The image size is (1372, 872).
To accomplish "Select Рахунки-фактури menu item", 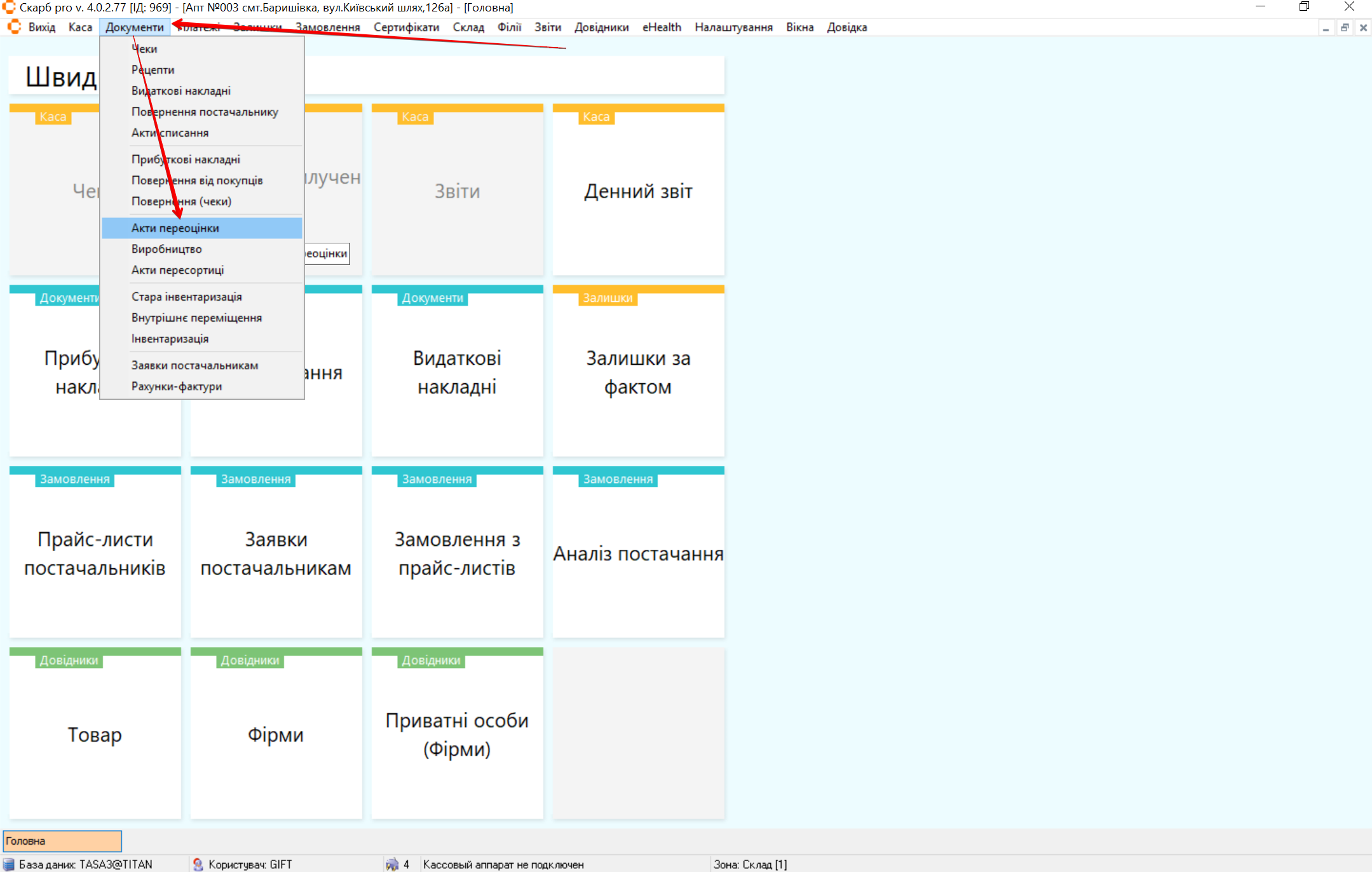I will (x=177, y=386).
